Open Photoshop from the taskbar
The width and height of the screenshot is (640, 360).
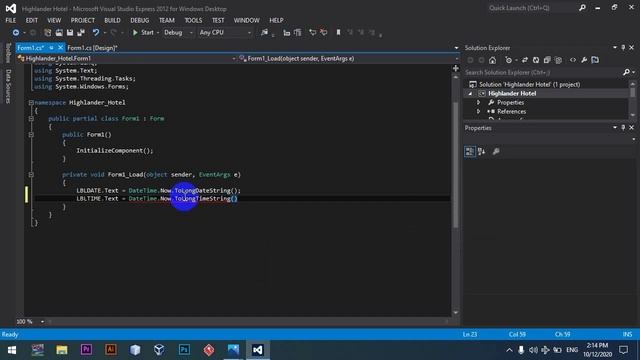pos(184,350)
